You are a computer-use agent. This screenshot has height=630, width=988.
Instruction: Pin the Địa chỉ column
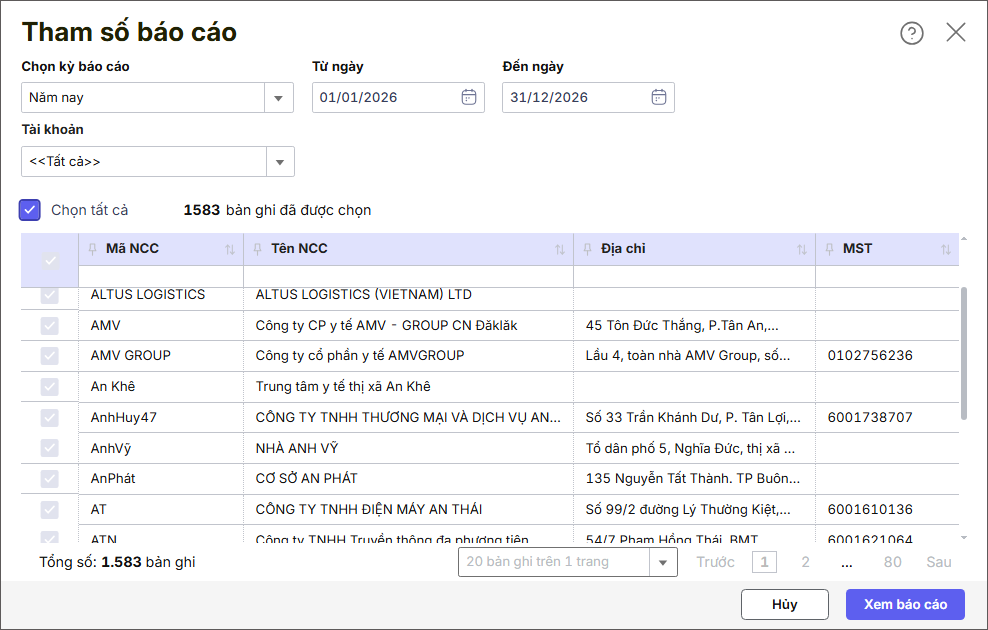click(587, 249)
